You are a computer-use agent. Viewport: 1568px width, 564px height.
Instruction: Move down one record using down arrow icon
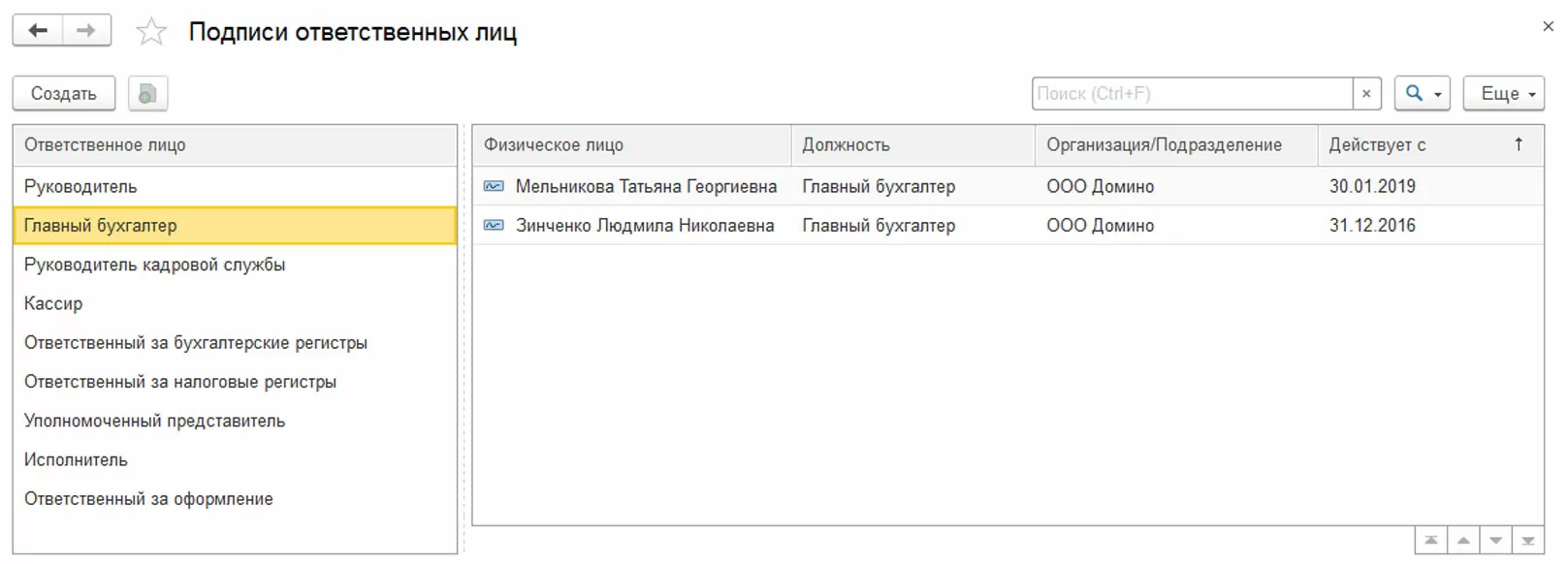[x=1496, y=541]
